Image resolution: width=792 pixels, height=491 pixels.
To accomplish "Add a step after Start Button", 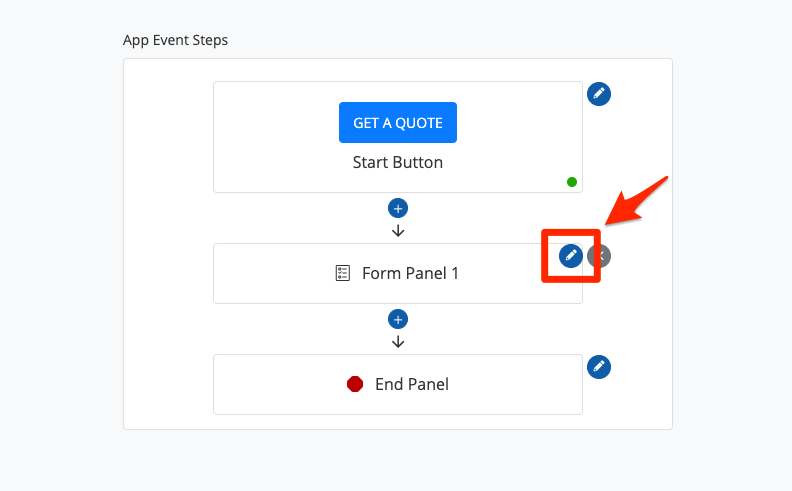I will (x=398, y=209).
